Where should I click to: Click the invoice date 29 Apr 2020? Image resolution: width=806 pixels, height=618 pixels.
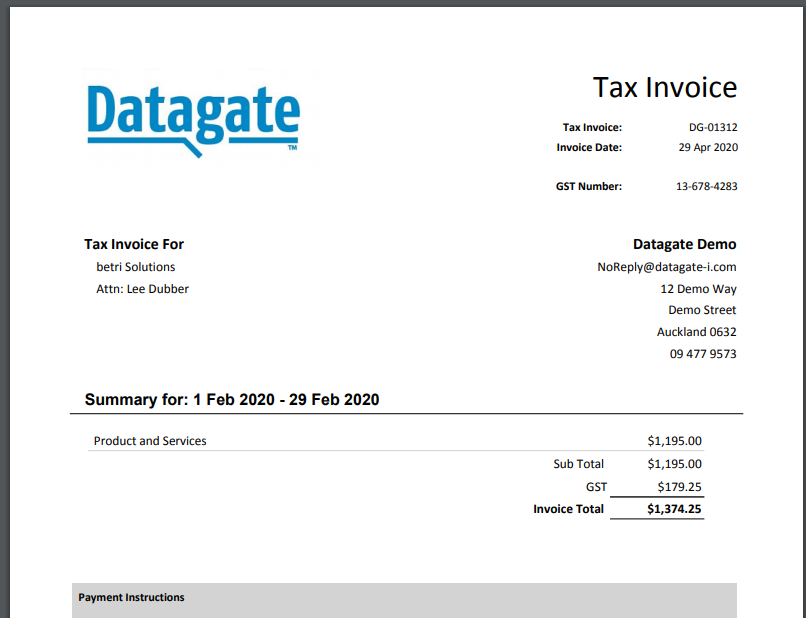[707, 147]
